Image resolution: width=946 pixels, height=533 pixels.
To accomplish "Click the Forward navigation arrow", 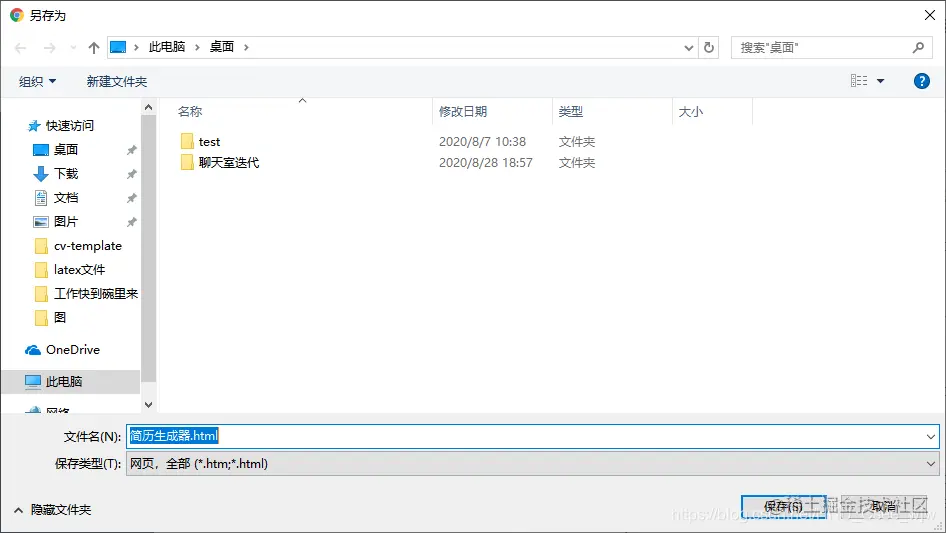I will point(49,48).
